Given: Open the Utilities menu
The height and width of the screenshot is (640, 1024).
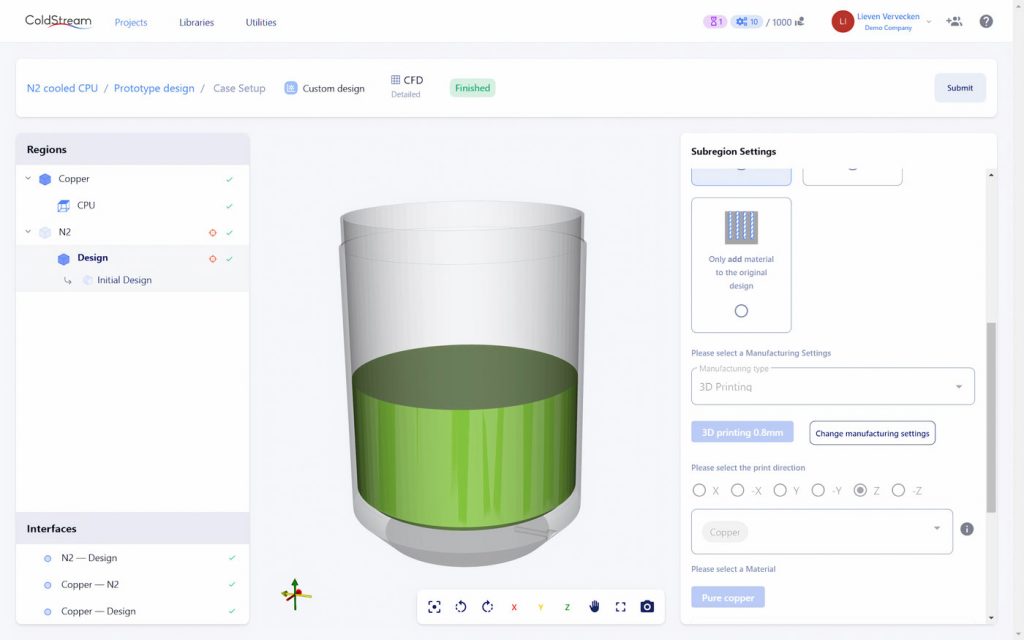Looking at the screenshot, I should click(x=261, y=22).
